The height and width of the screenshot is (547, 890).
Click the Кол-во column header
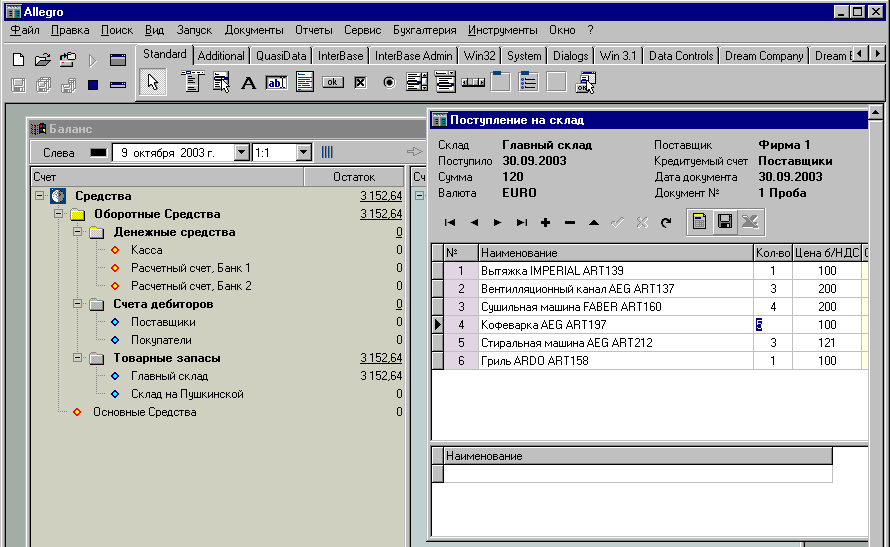coord(773,253)
